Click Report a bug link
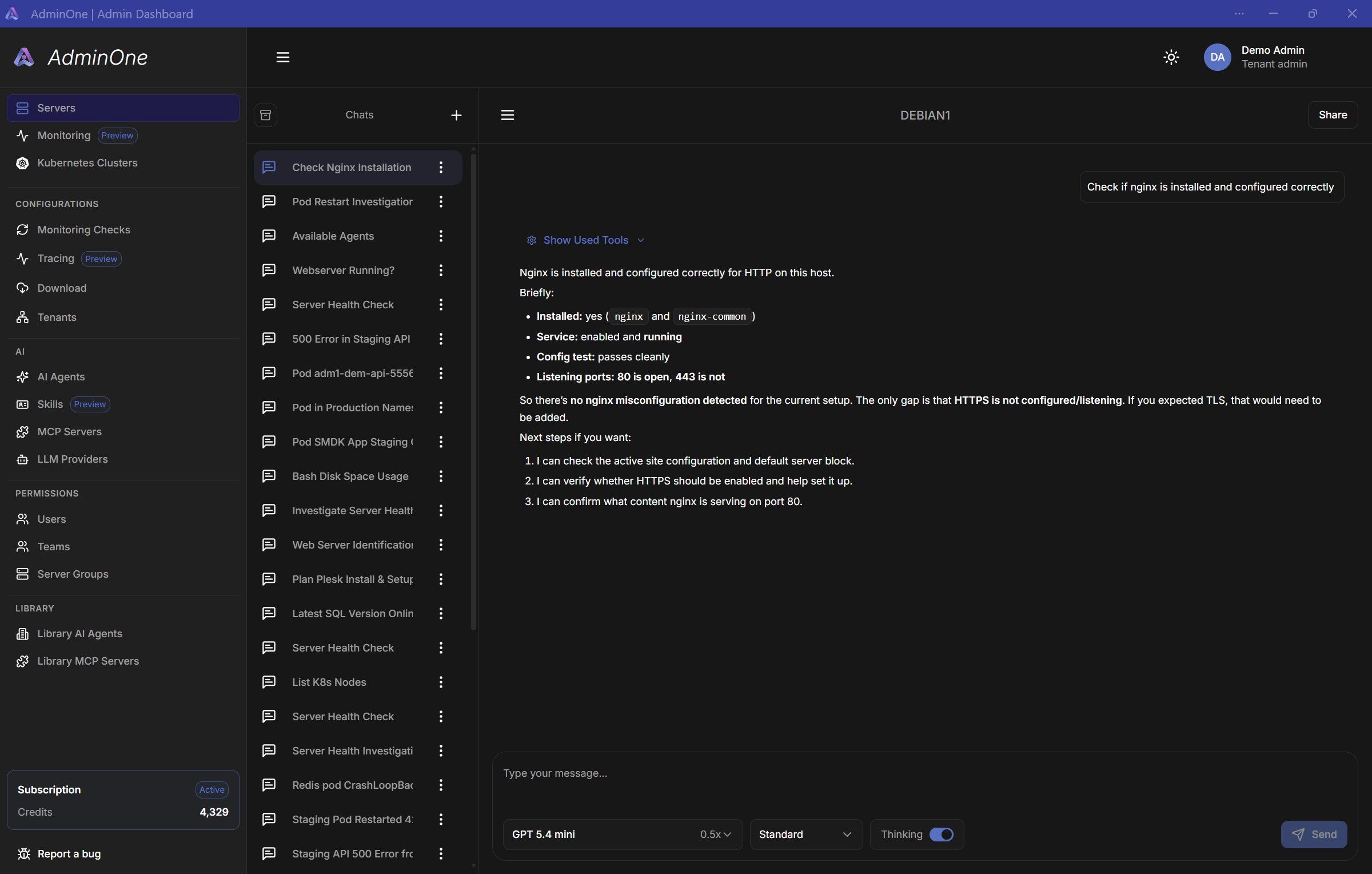 click(69, 854)
